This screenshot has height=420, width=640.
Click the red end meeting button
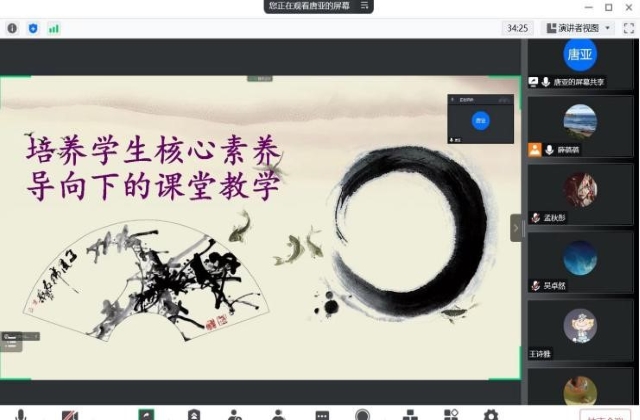click(606, 414)
